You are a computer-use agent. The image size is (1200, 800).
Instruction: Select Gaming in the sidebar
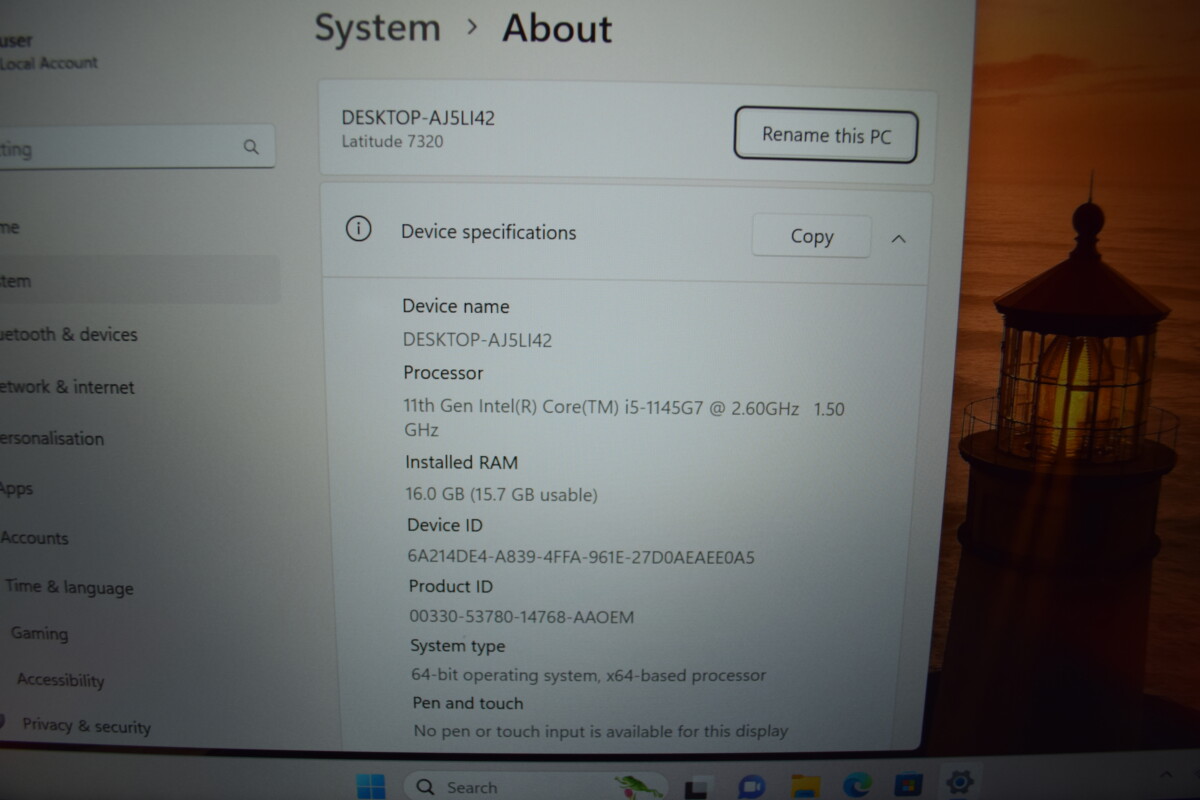click(39, 633)
